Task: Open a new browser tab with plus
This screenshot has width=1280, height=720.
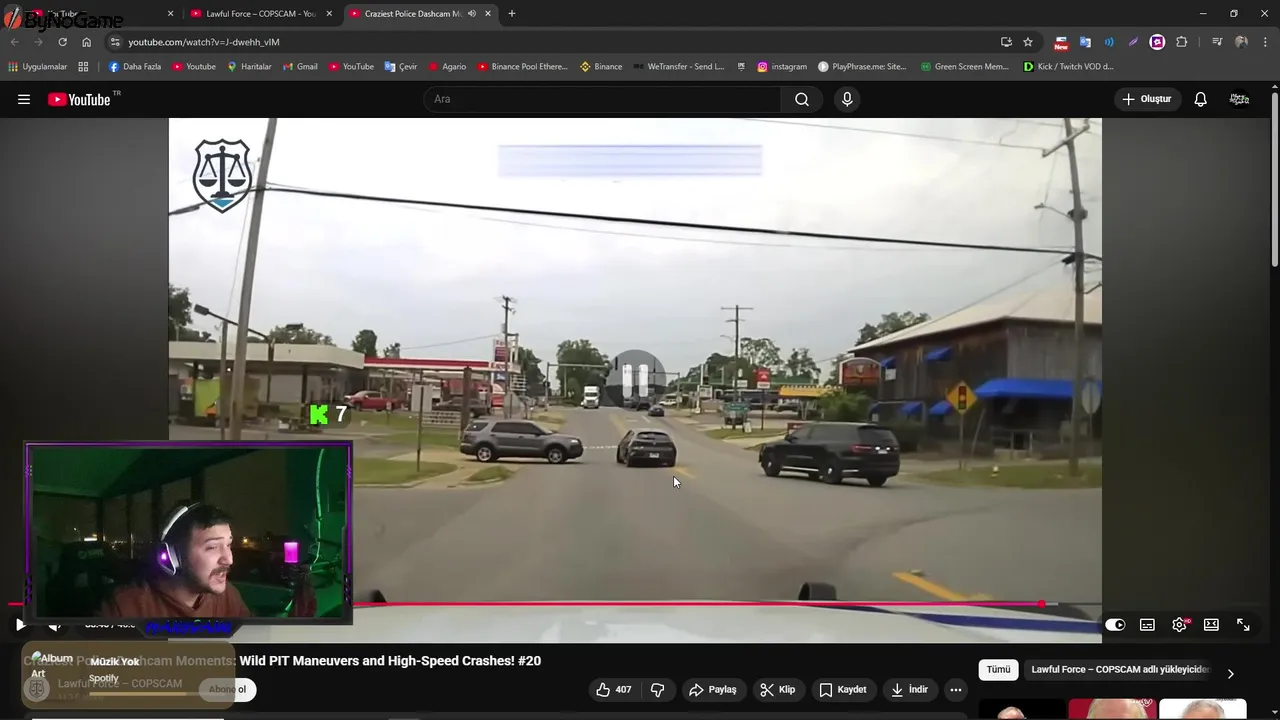Action: pos(512,14)
